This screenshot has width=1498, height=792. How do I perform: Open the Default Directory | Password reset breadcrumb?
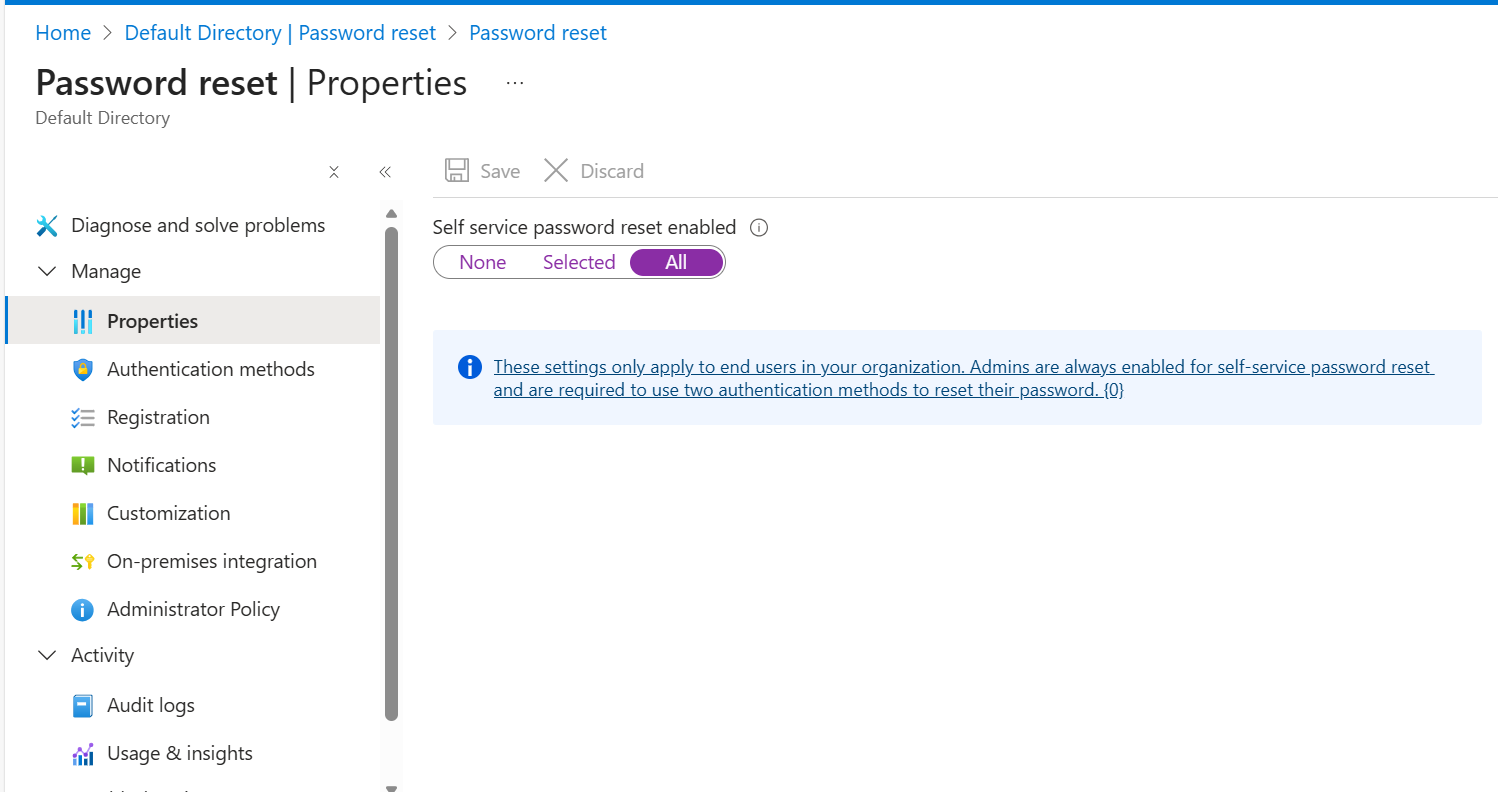(x=280, y=33)
